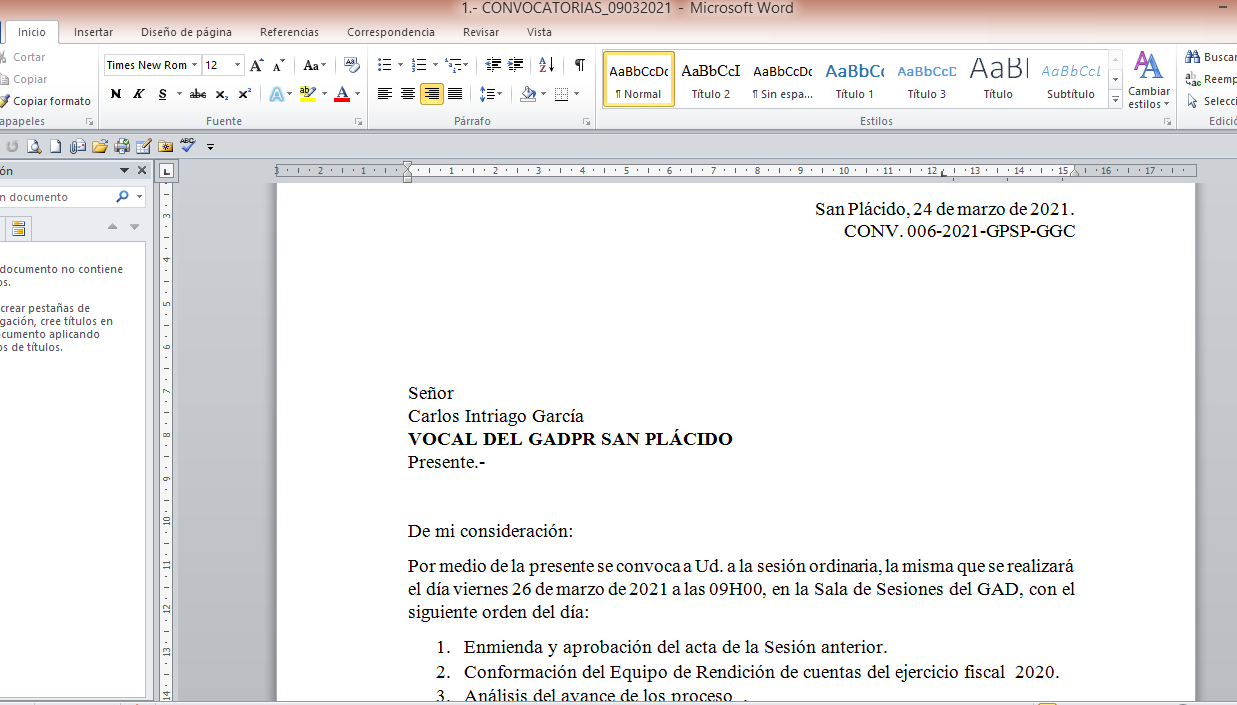Viewport: 1237px width, 705px height.
Task: Increase font size with grow font icon
Action: coord(257,65)
